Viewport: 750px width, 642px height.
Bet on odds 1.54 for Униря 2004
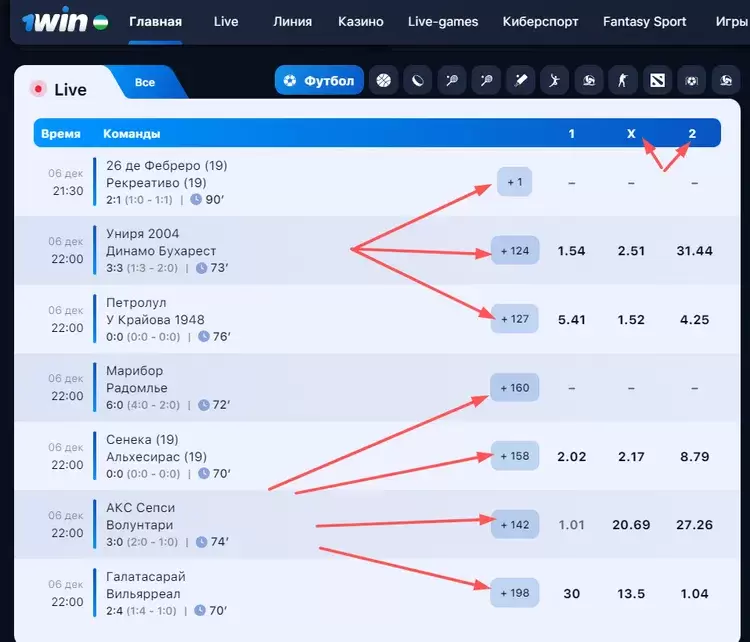click(571, 251)
